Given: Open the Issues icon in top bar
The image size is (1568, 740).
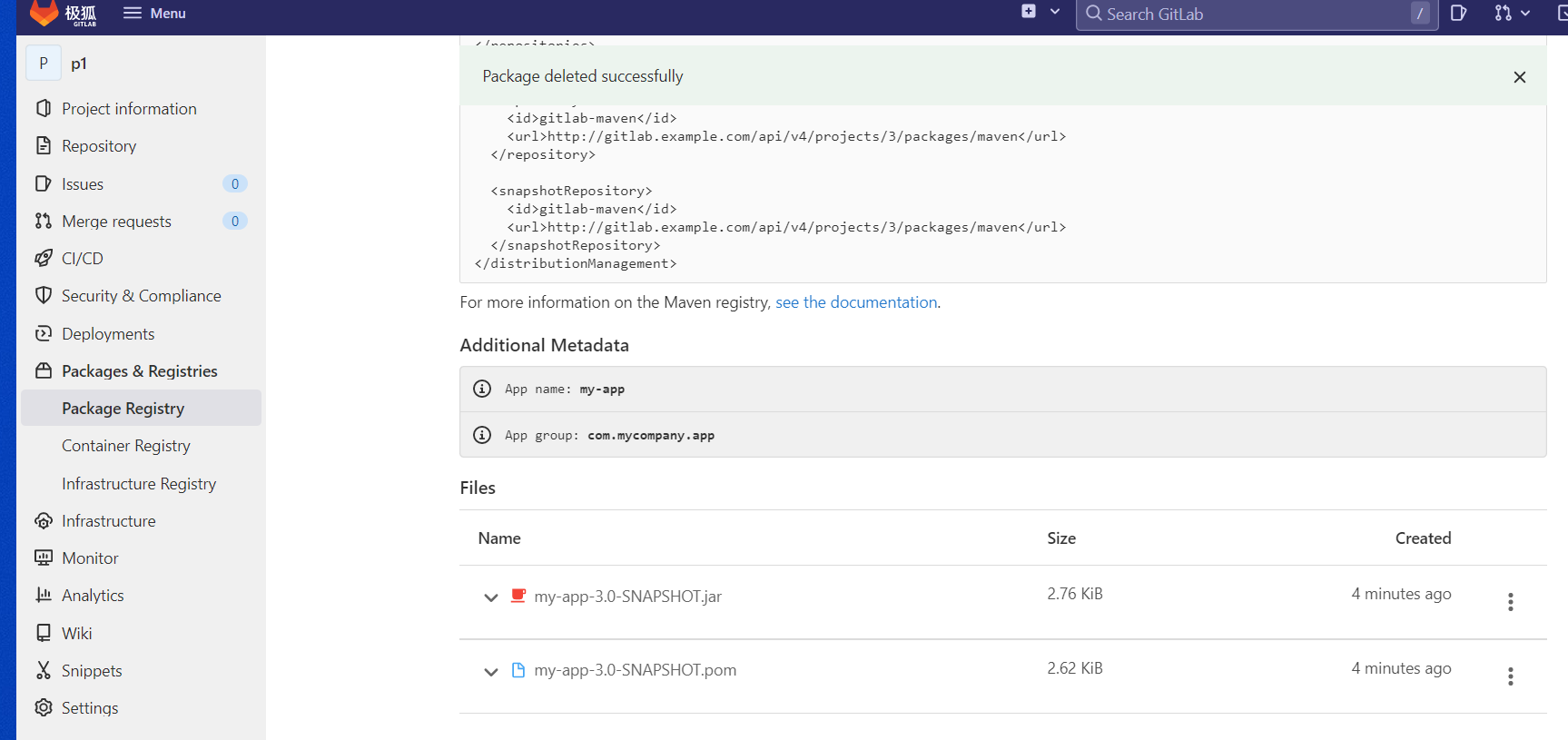Looking at the screenshot, I should [1458, 13].
